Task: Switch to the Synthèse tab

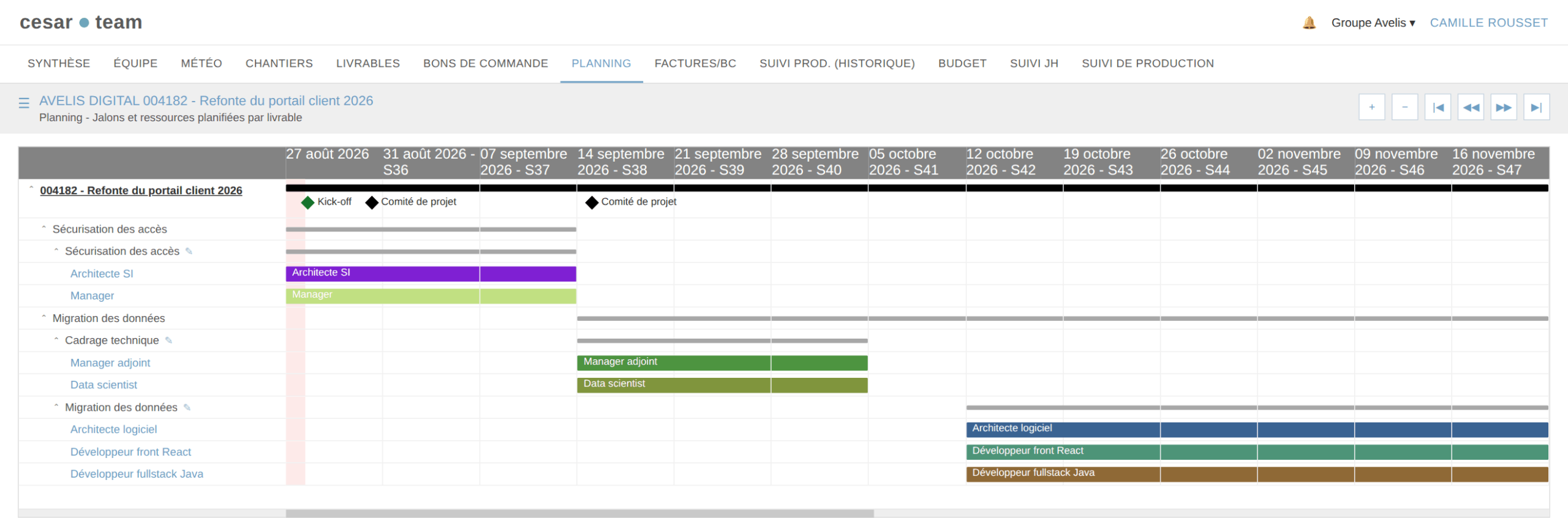Action: pyautogui.click(x=59, y=63)
